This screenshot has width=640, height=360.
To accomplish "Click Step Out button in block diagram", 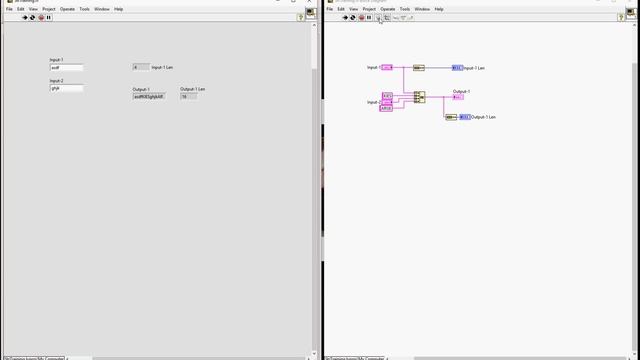I will tap(411, 18).
